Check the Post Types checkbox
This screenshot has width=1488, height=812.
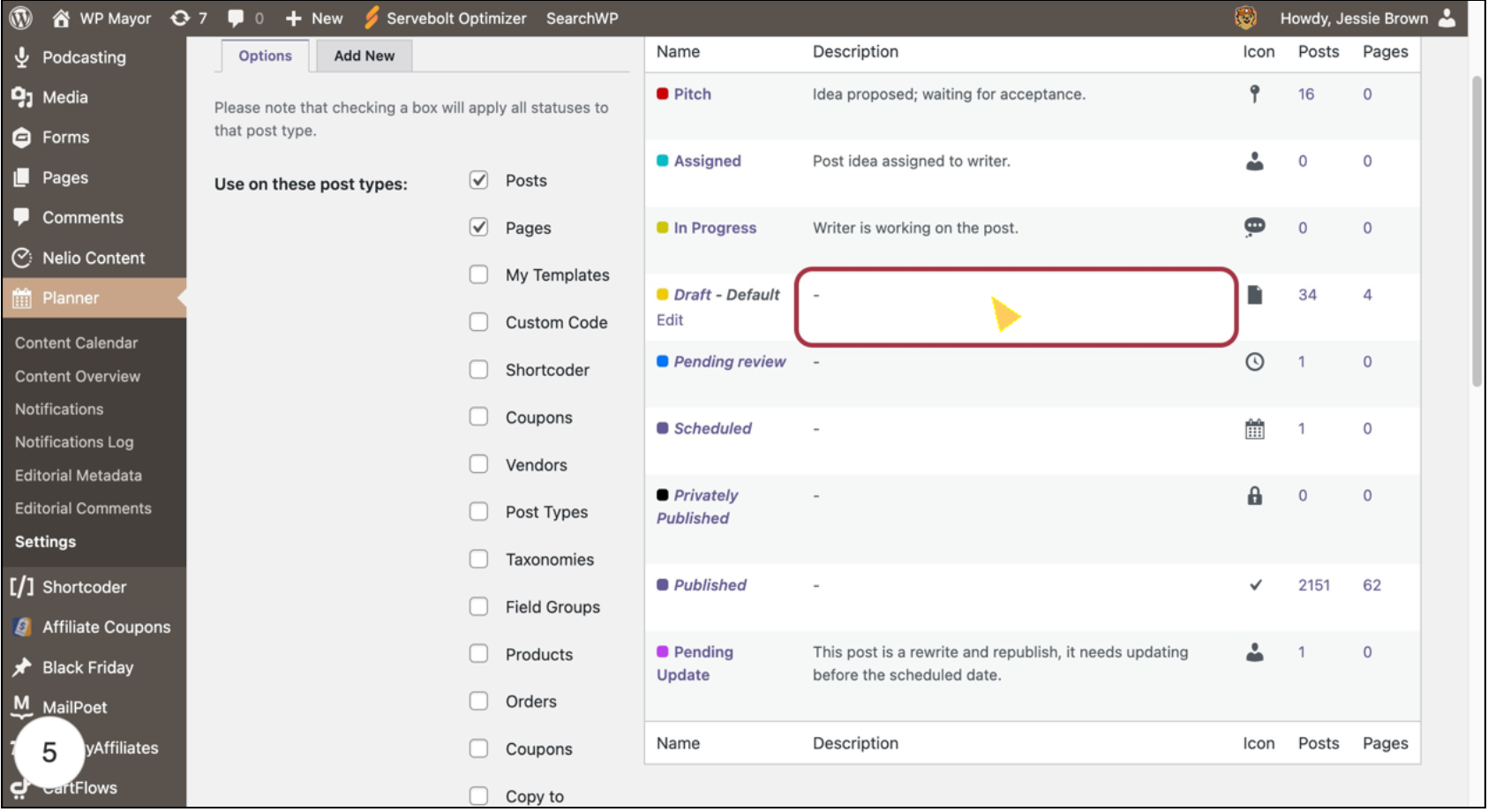tap(478, 511)
